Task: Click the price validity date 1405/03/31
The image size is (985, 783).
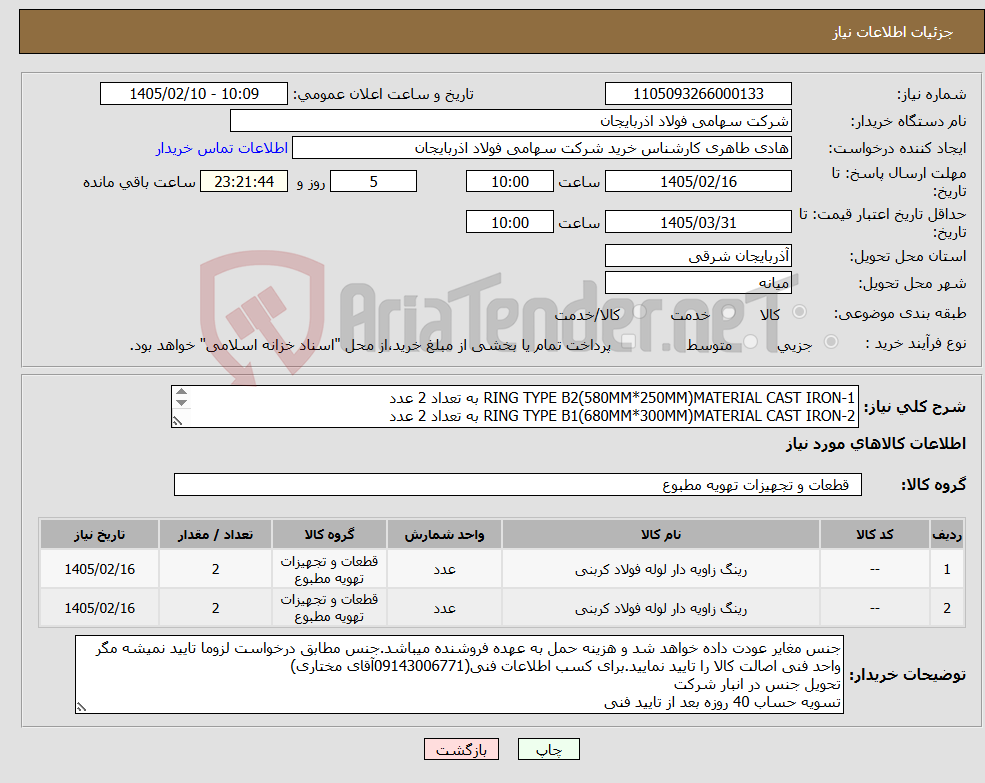Action: click(698, 222)
